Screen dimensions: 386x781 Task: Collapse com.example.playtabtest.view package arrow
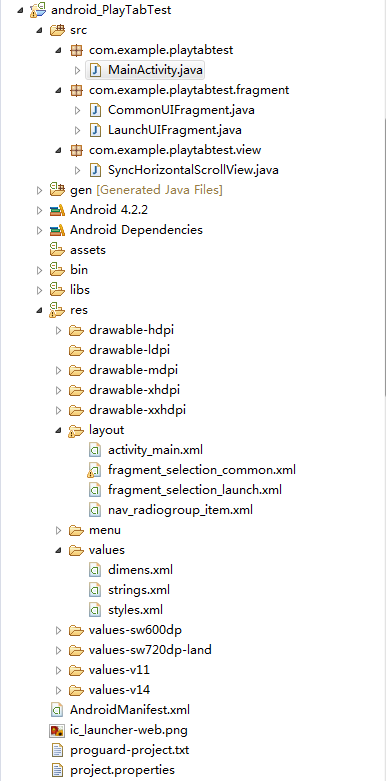click(x=58, y=150)
